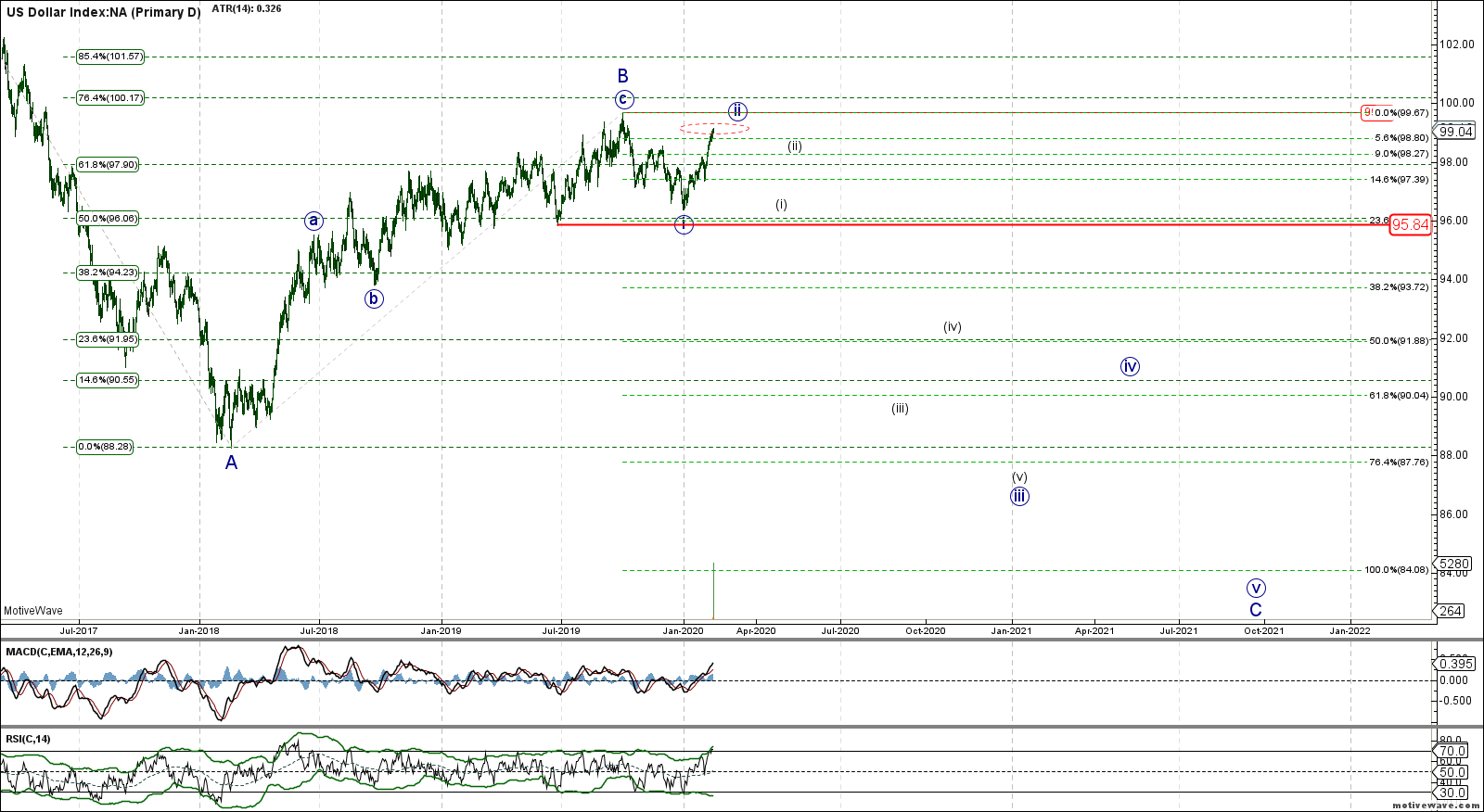Select the 50.0%(96.06) retracement label
The height and width of the screenshot is (812, 1484).
point(107,219)
